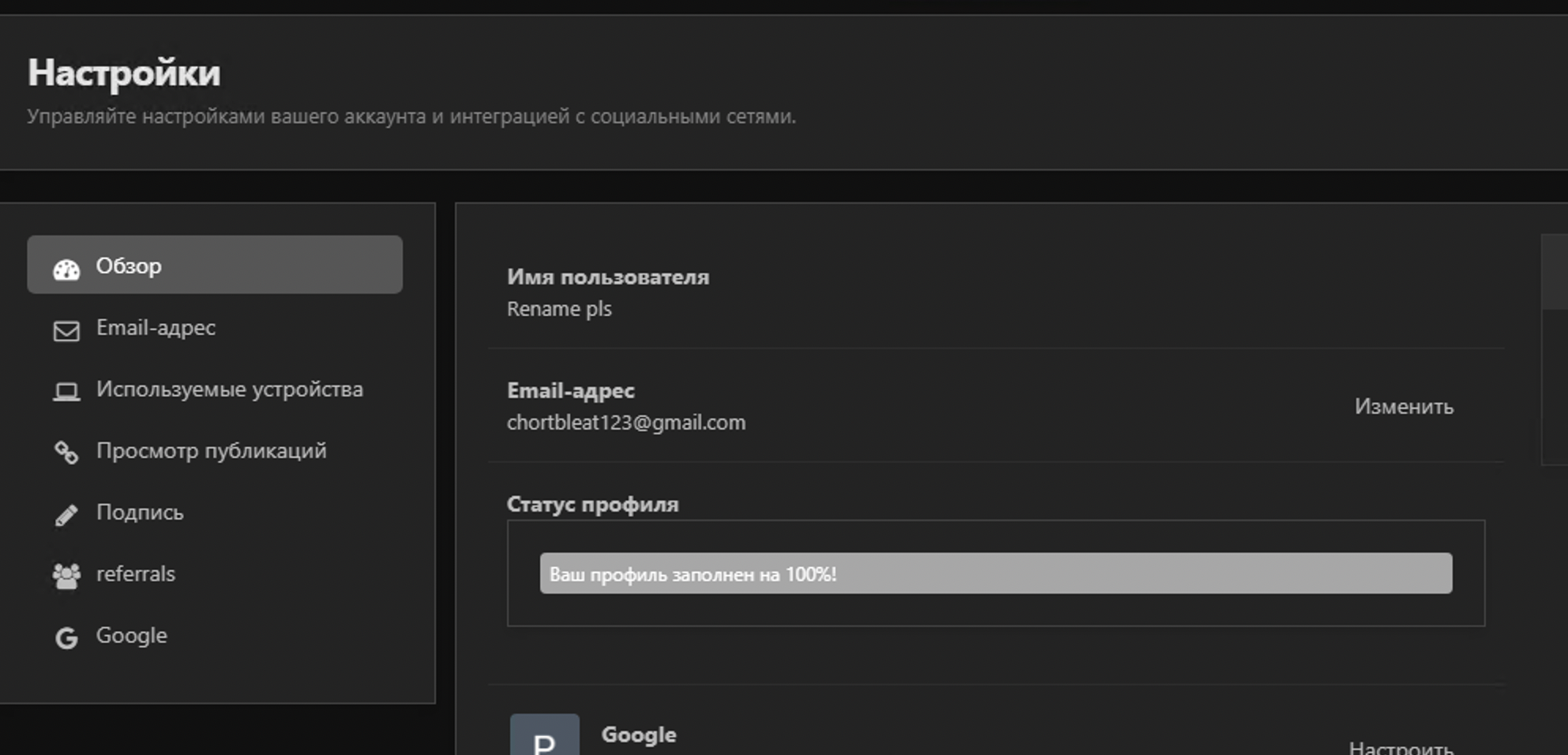This screenshot has width=1568, height=755.
Task: Click the Google account avatar with letter P
Action: (x=544, y=736)
